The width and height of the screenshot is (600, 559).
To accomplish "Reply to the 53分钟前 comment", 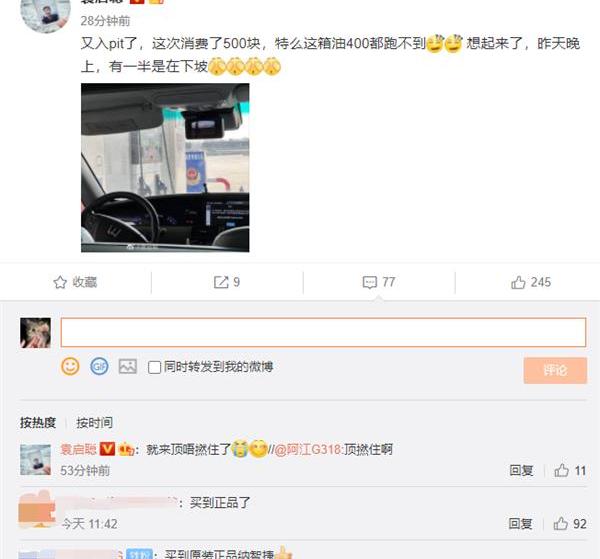I will tap(521, 471).
